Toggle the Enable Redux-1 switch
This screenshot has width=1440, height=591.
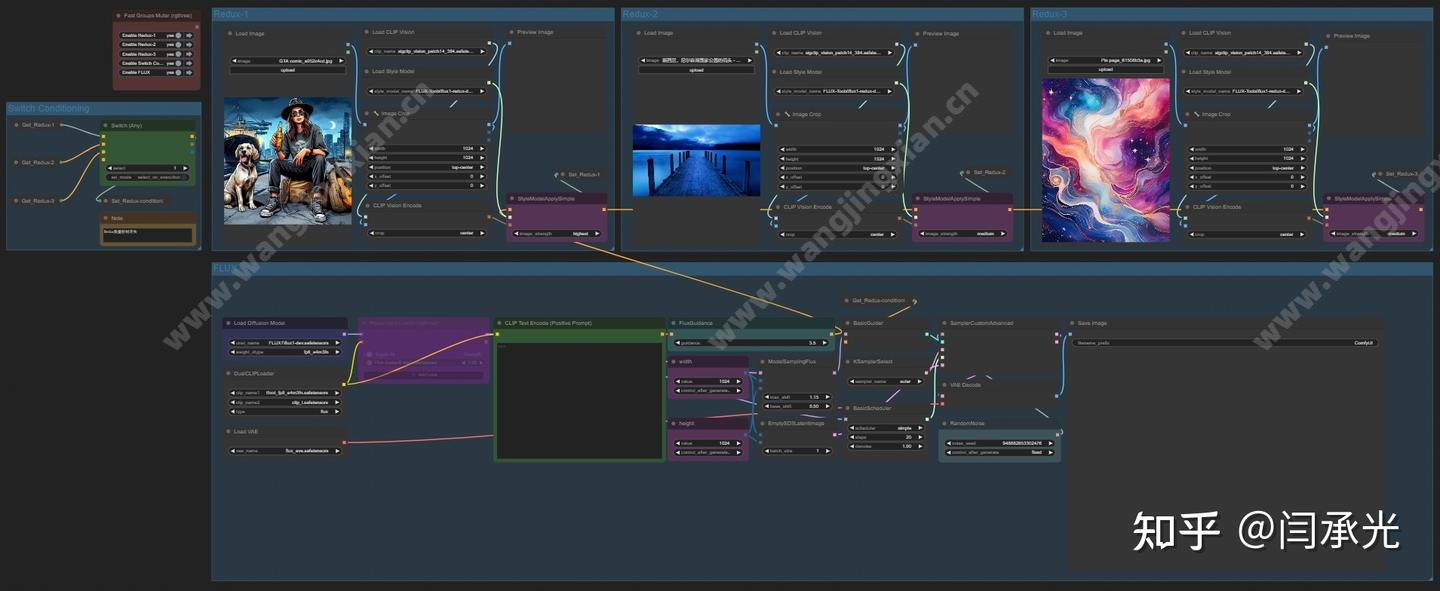[178, 35]
